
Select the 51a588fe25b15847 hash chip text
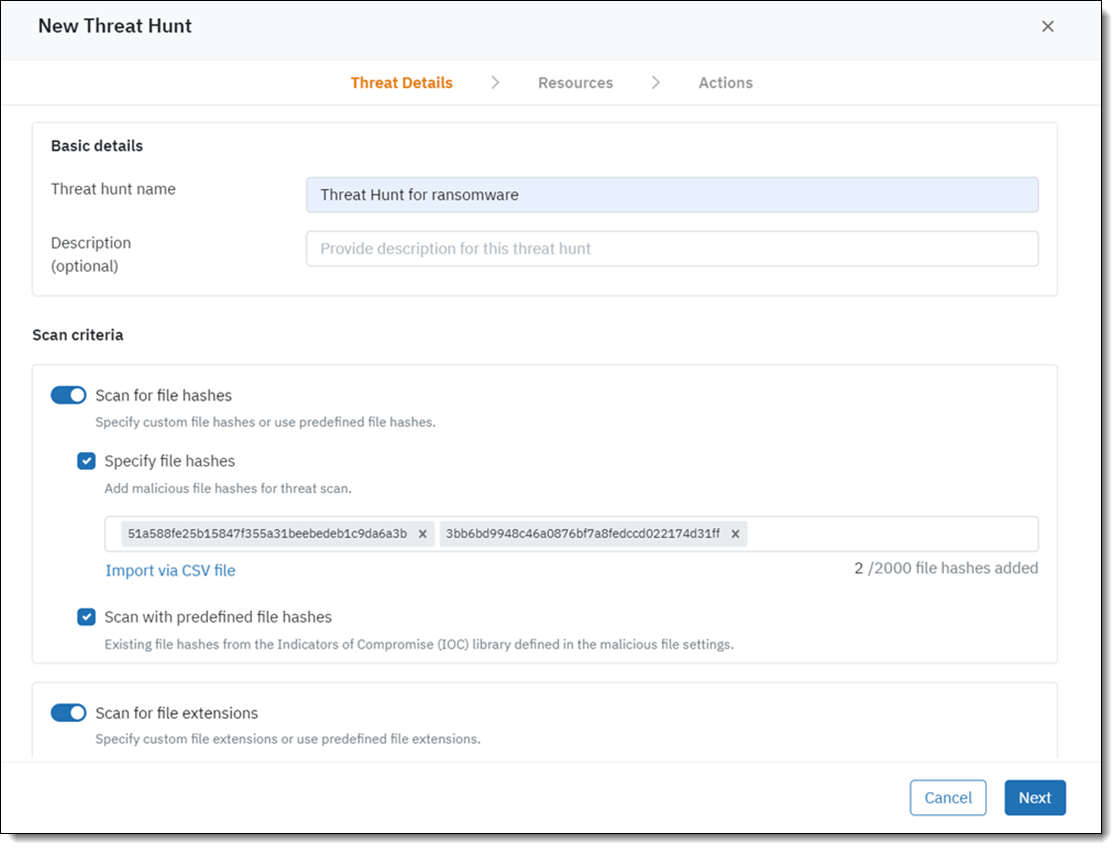pos(267,534)
